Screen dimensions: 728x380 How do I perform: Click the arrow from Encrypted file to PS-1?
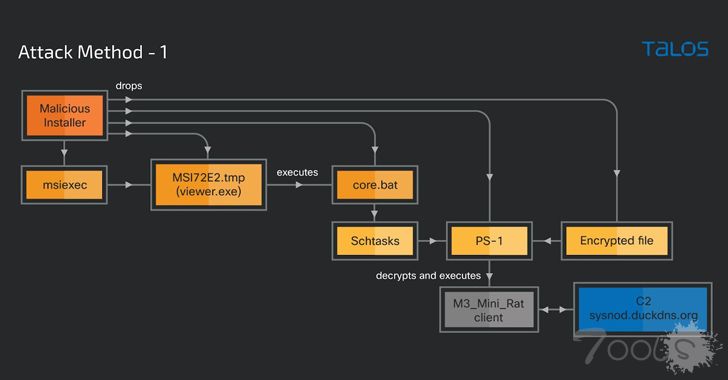[547, 241]
